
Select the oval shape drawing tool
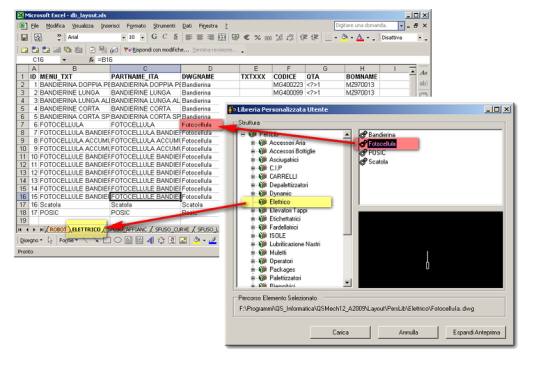(118, 240)
